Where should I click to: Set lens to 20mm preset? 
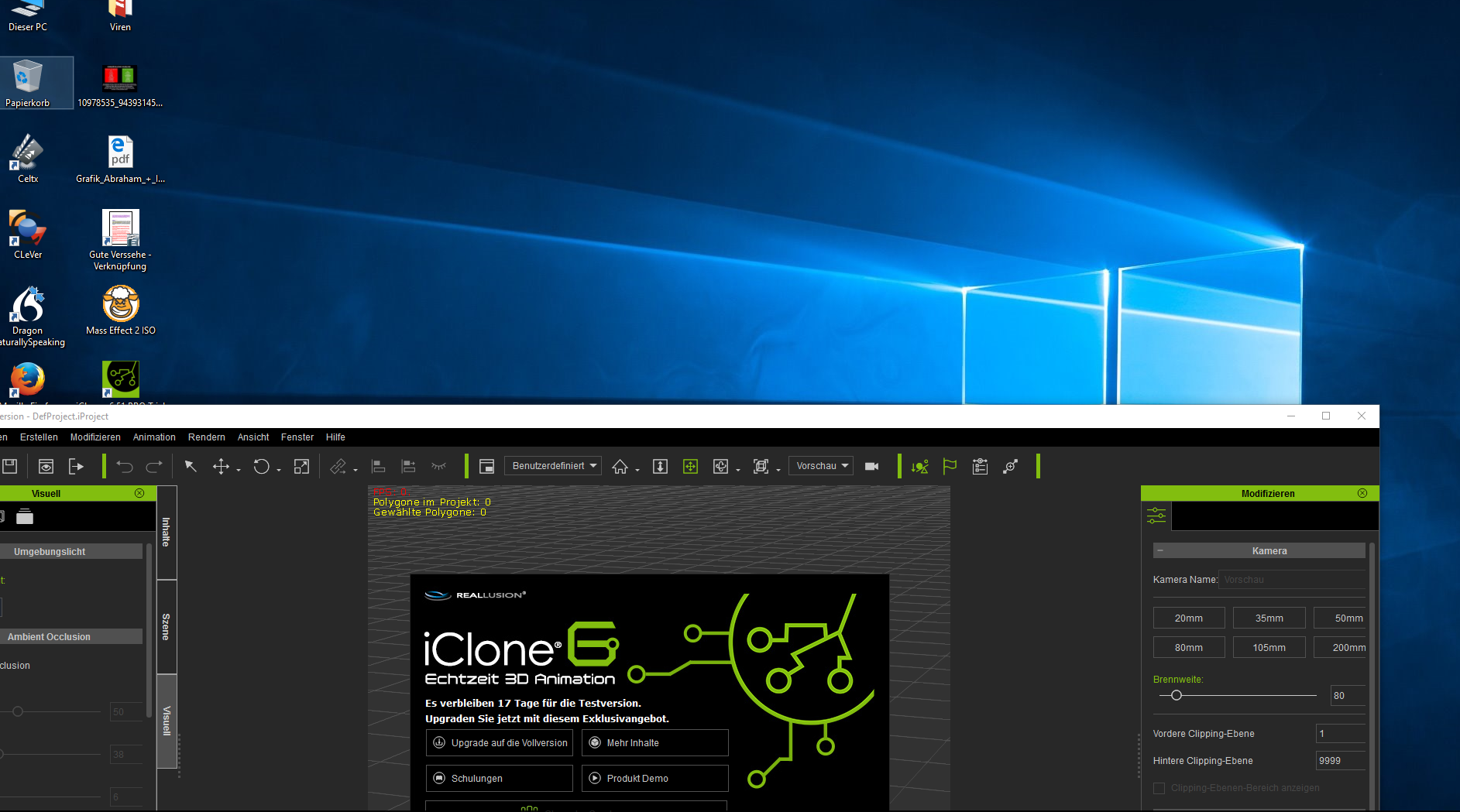tap(1189, 618)
